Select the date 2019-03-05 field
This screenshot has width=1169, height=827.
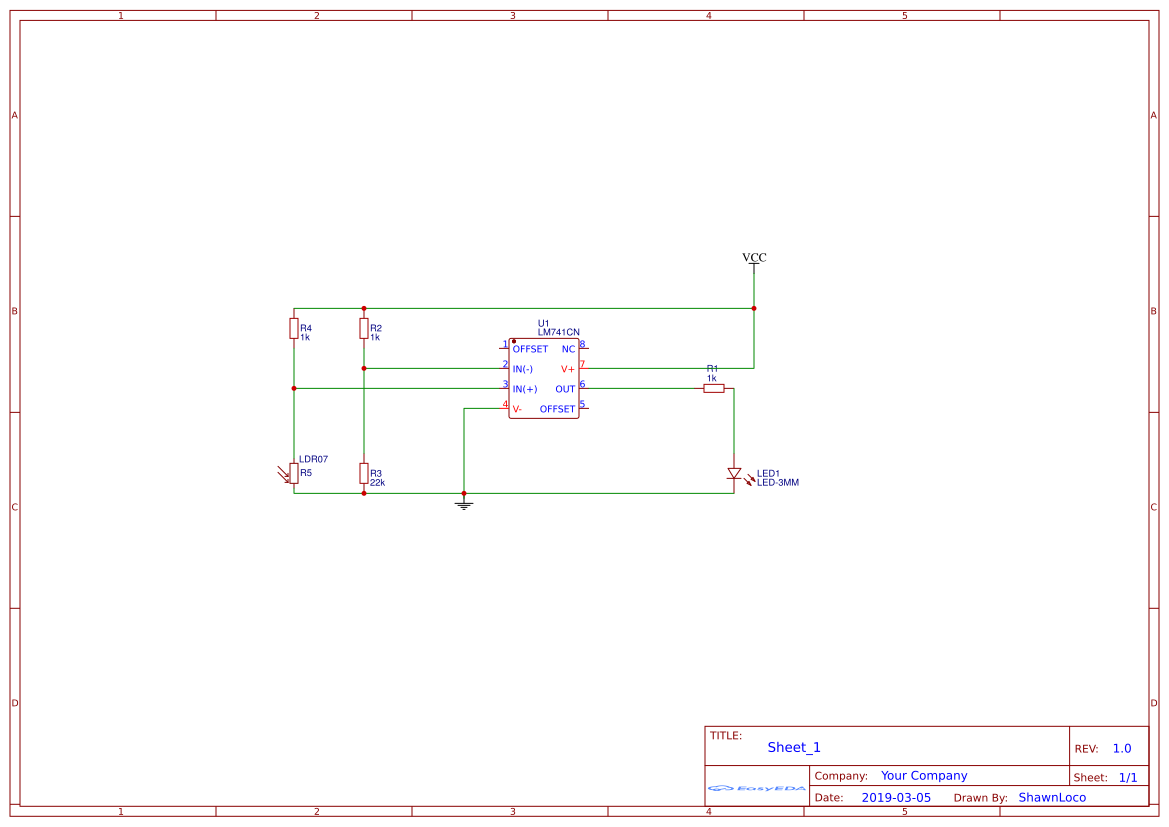click(896, 797)
